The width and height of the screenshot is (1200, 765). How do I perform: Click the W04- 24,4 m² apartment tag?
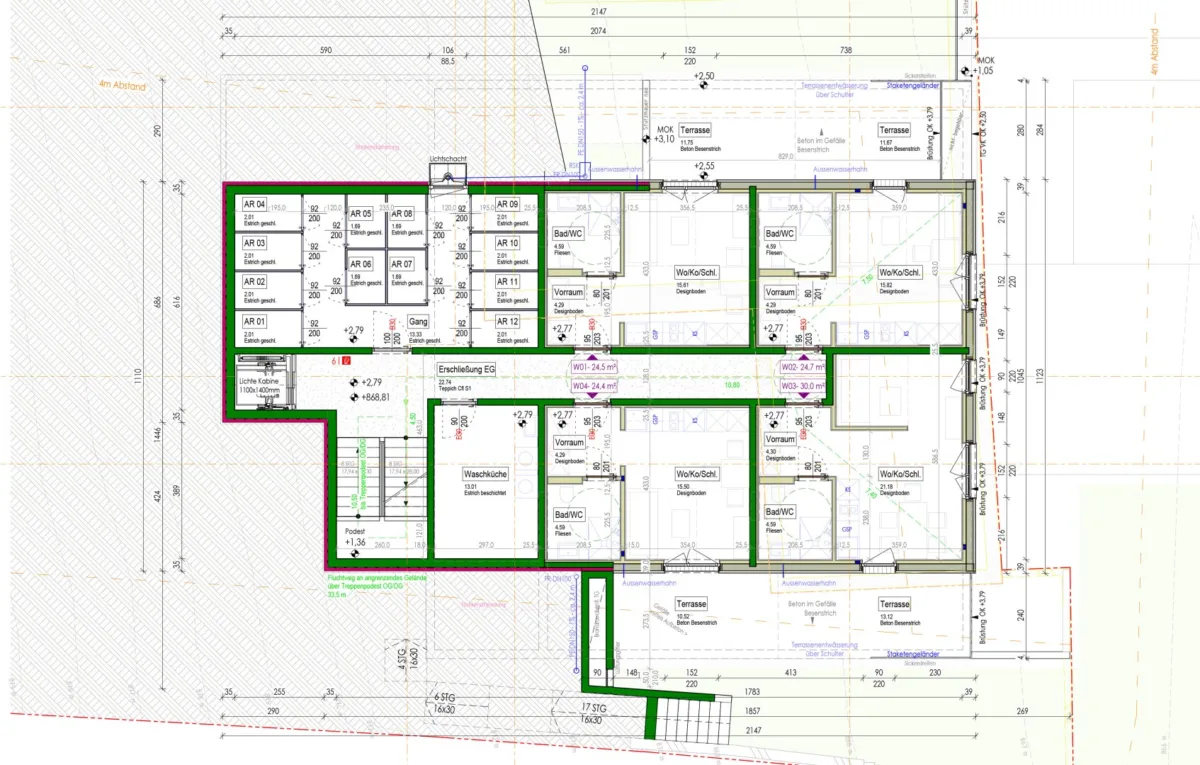[594, 385]
